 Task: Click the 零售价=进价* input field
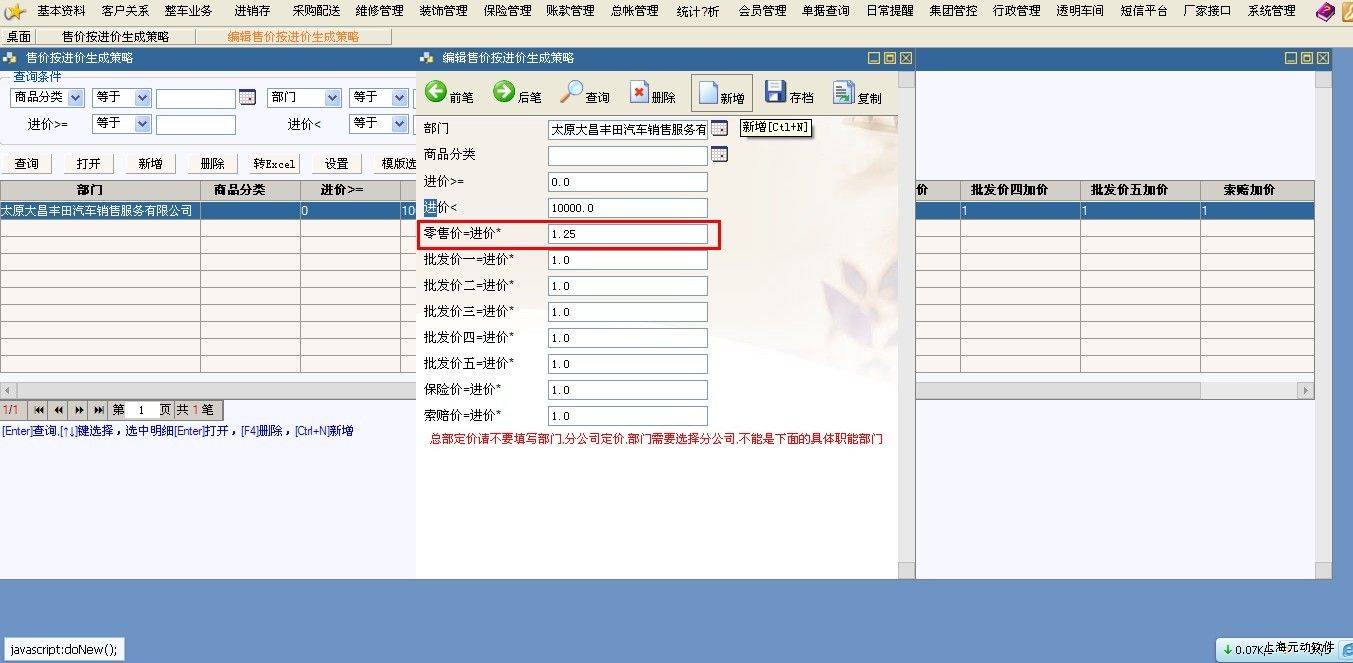[x=627, y=234]
